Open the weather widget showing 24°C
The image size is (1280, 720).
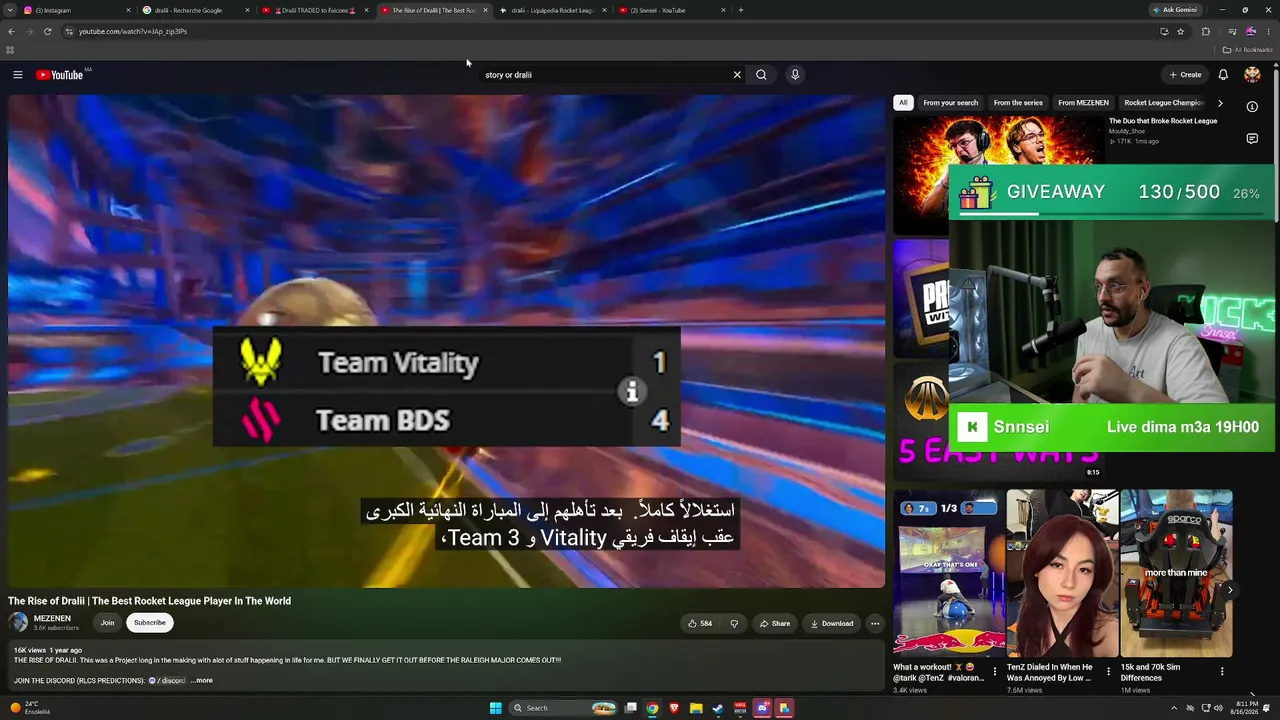[x=30, y=708]
